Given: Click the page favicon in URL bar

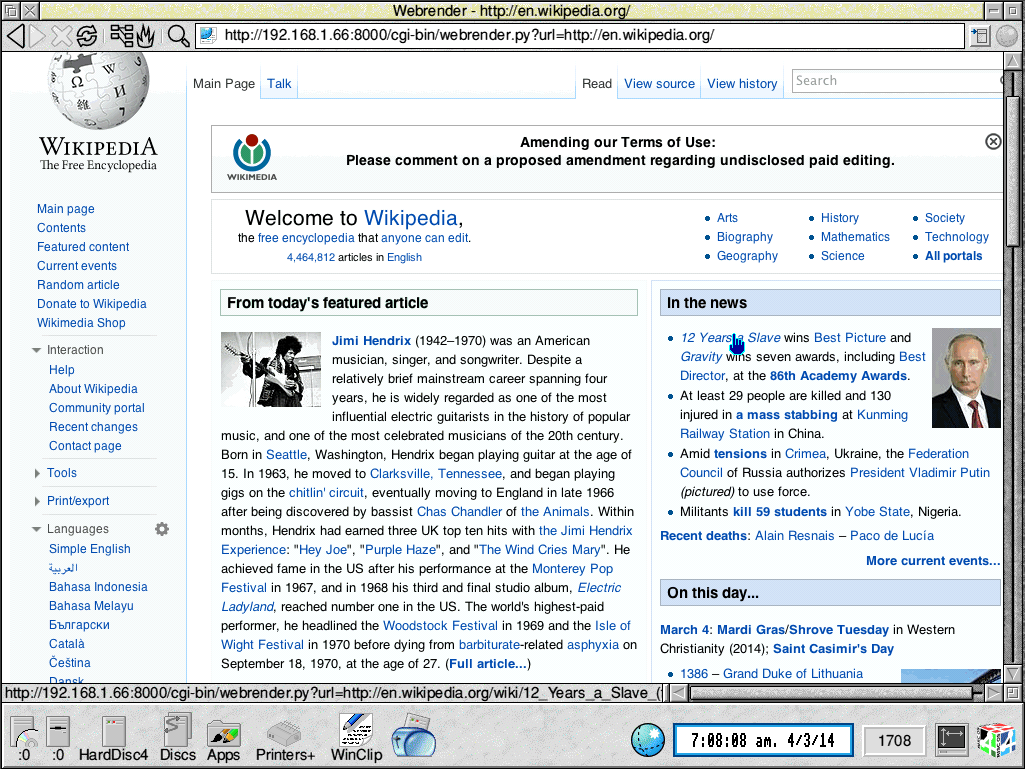Looking at the screenshot, I should (x=208, y=35).
